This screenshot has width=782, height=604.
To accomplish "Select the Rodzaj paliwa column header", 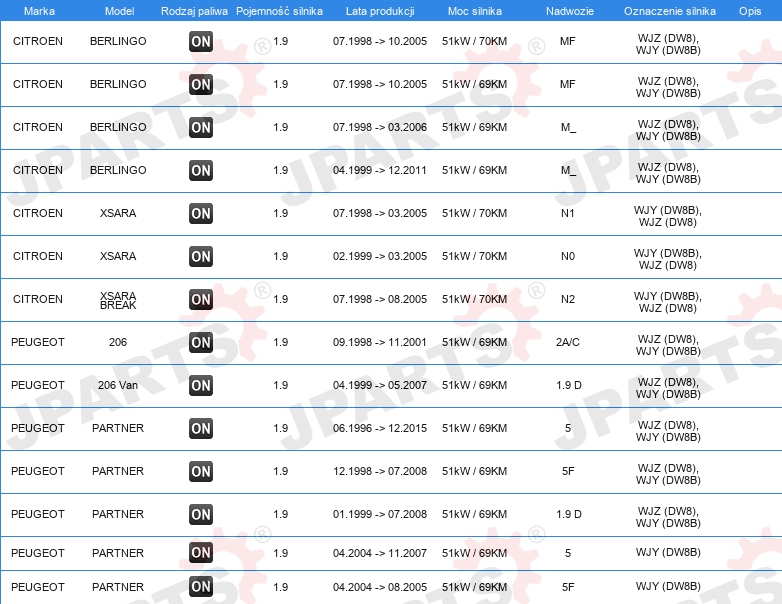I will (x=194, y=11).
